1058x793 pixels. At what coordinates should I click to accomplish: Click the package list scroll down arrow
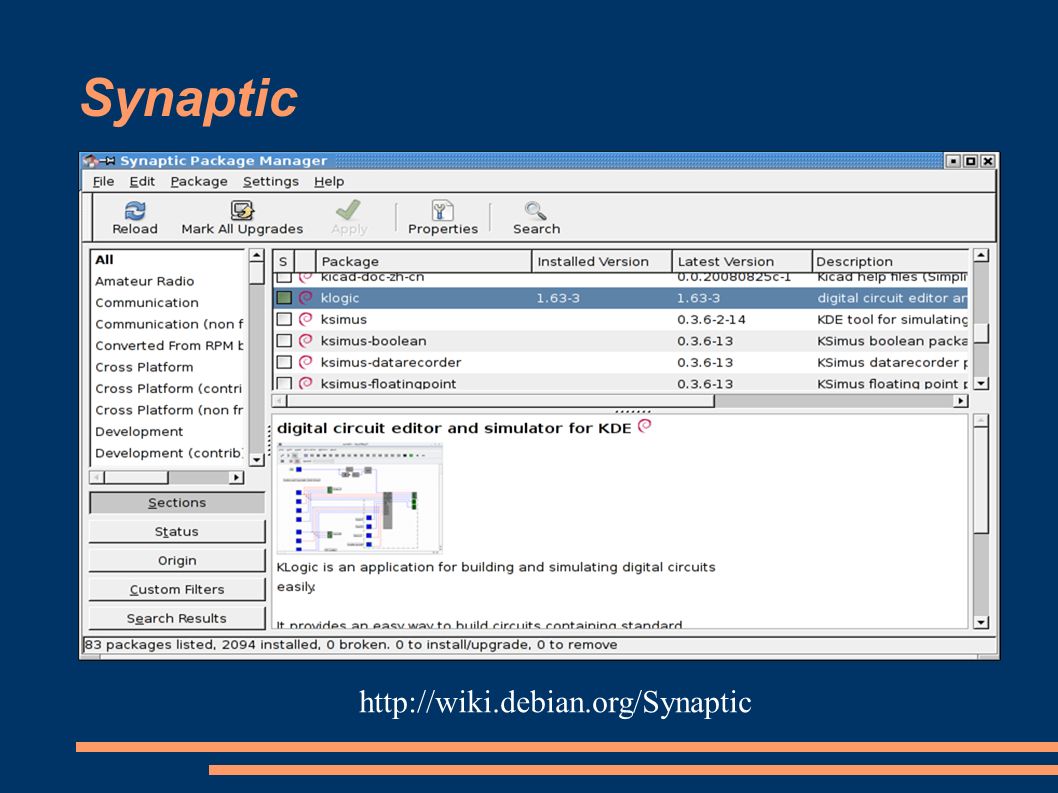coord(982,383)
